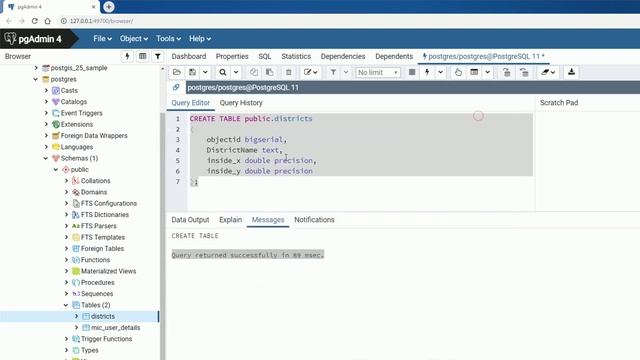Screen dimensions: 640x360
Task: Click the pgAdmin 4 logo
Action: (33, 39)
